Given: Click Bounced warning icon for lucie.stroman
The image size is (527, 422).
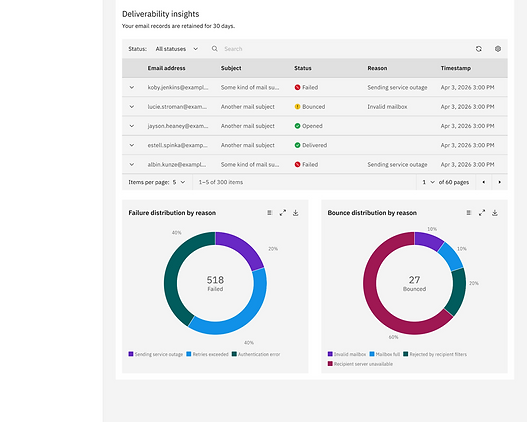Looking at the screenshot, I should pyautogui.click(x=297, y=107).
